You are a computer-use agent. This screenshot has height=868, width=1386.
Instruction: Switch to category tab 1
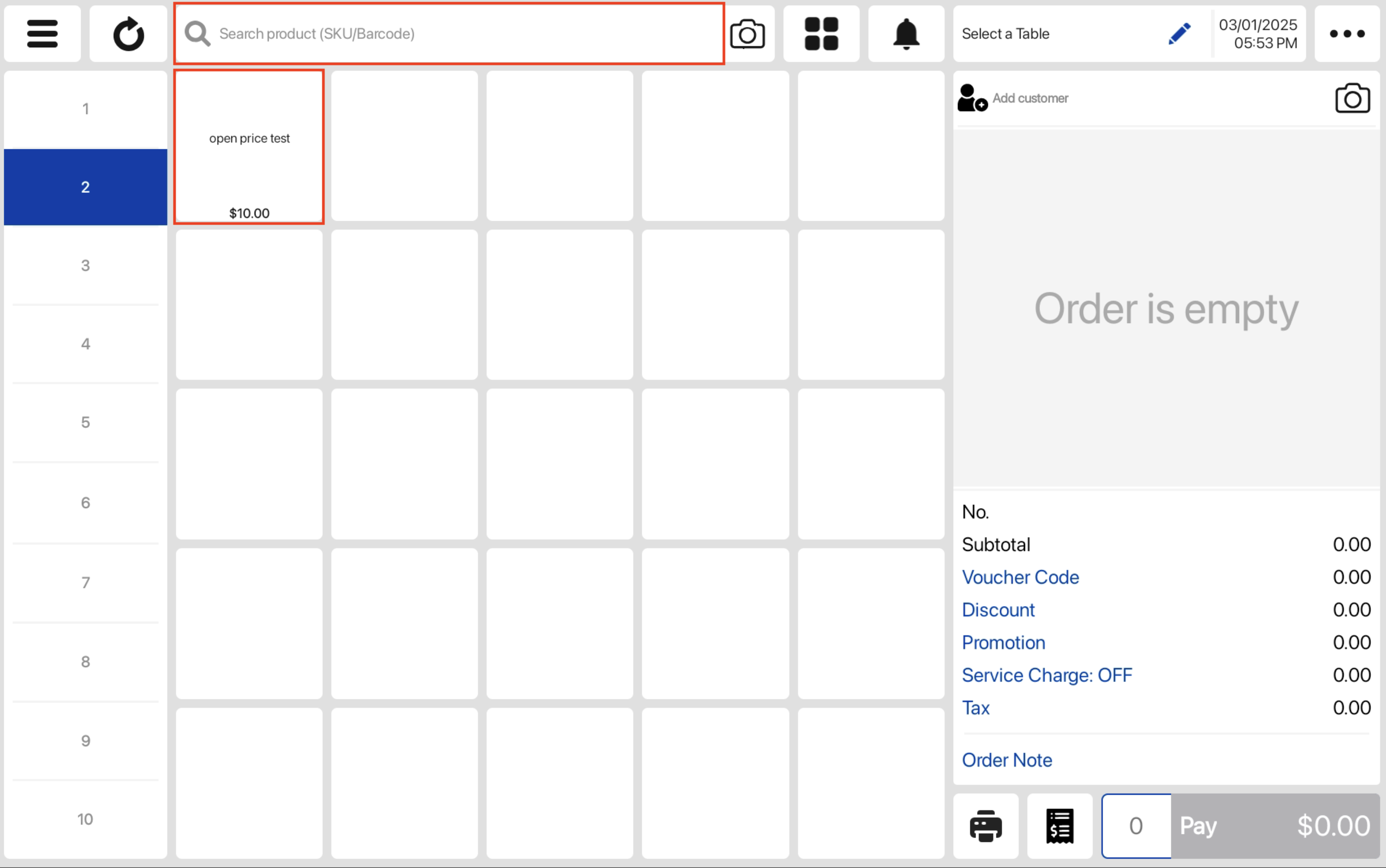click(x=85, y=109)
